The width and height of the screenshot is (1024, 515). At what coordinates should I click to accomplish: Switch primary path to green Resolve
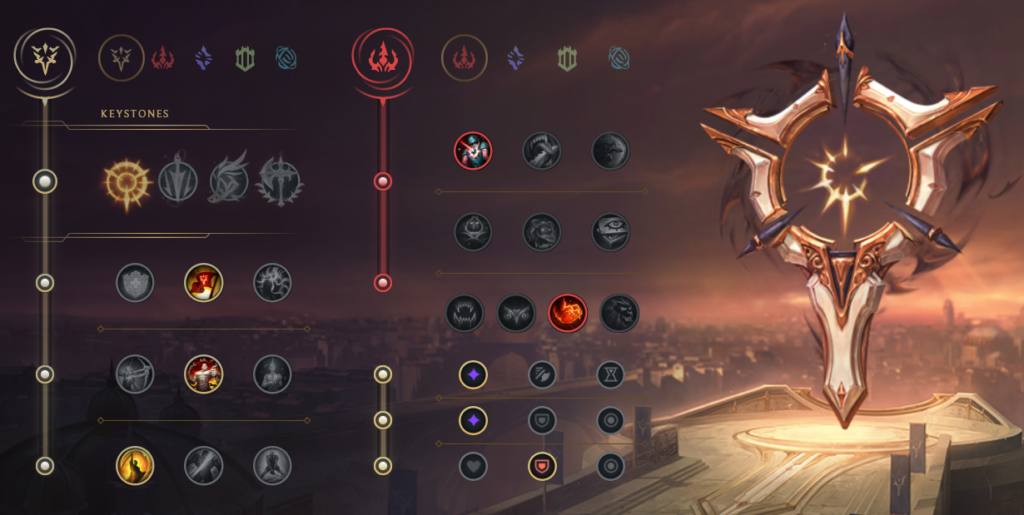tap(245, 59)
